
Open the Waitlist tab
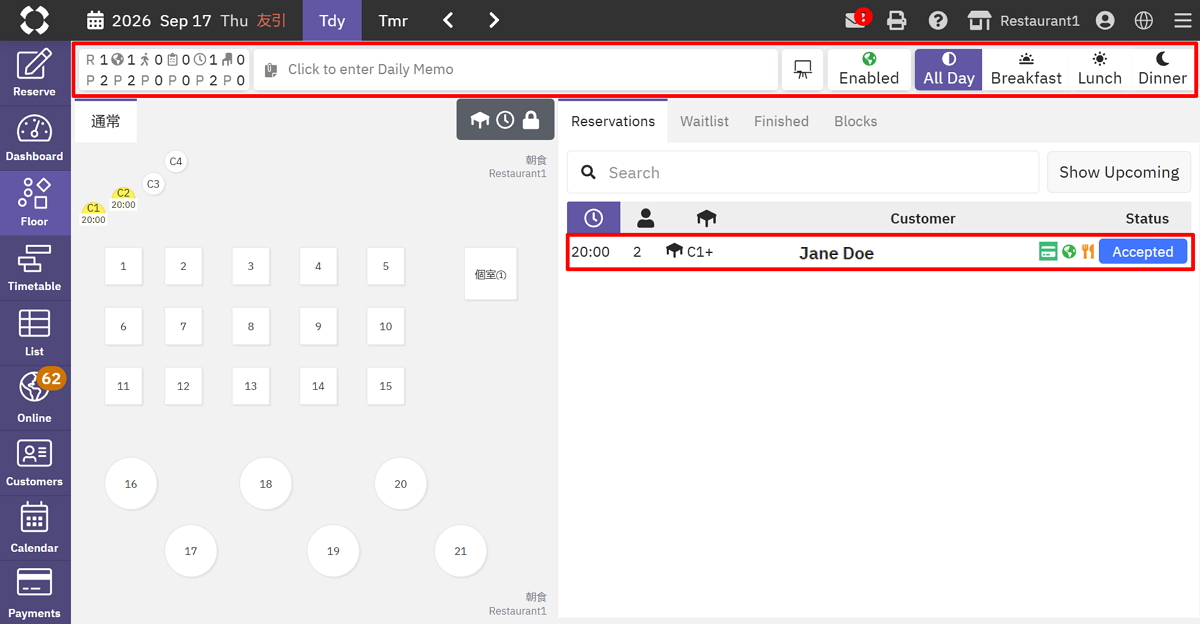point(704,121)
